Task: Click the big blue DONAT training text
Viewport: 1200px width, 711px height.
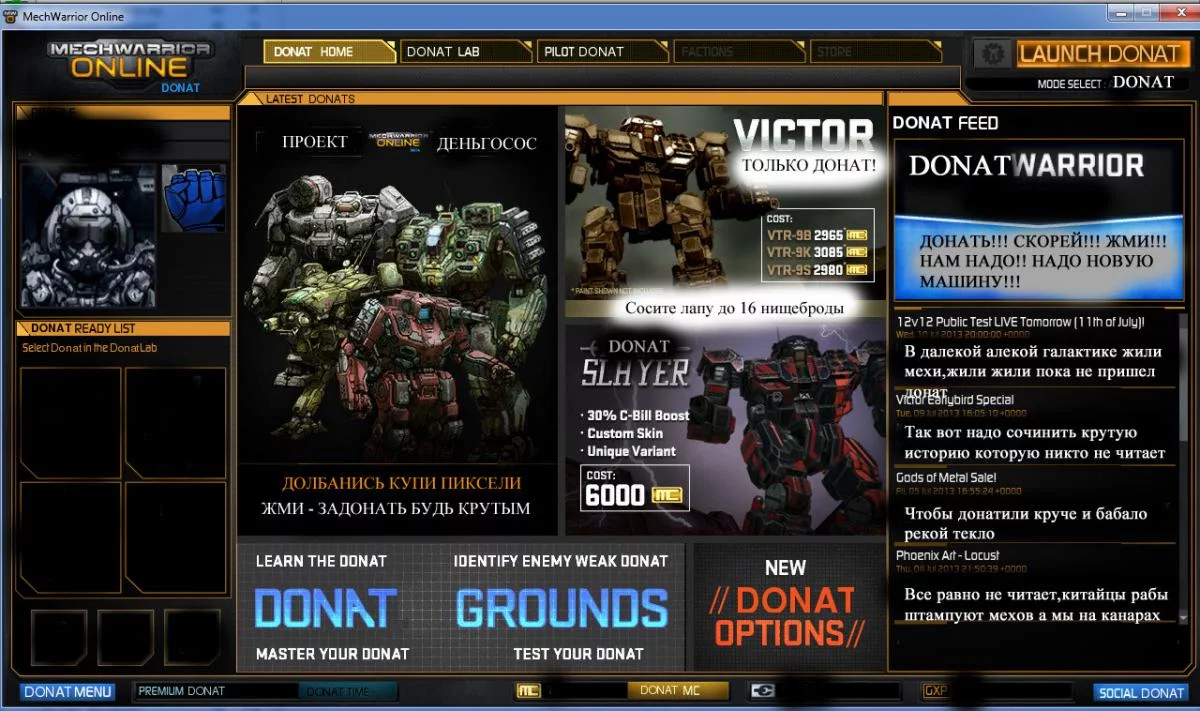Action: [x=325, y=608]
